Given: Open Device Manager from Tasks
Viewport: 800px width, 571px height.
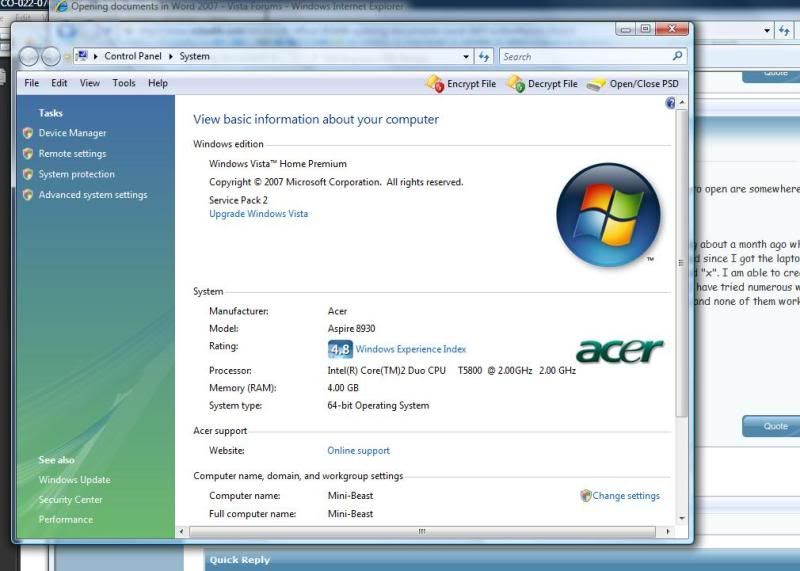Looking at the screenshot, I should [x=72, y=133].
